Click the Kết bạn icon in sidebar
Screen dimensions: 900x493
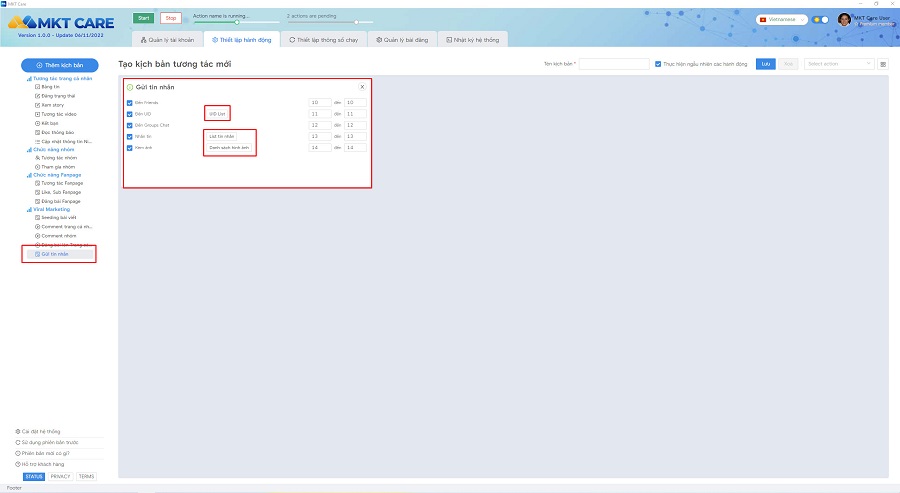[x=37, y=123]
